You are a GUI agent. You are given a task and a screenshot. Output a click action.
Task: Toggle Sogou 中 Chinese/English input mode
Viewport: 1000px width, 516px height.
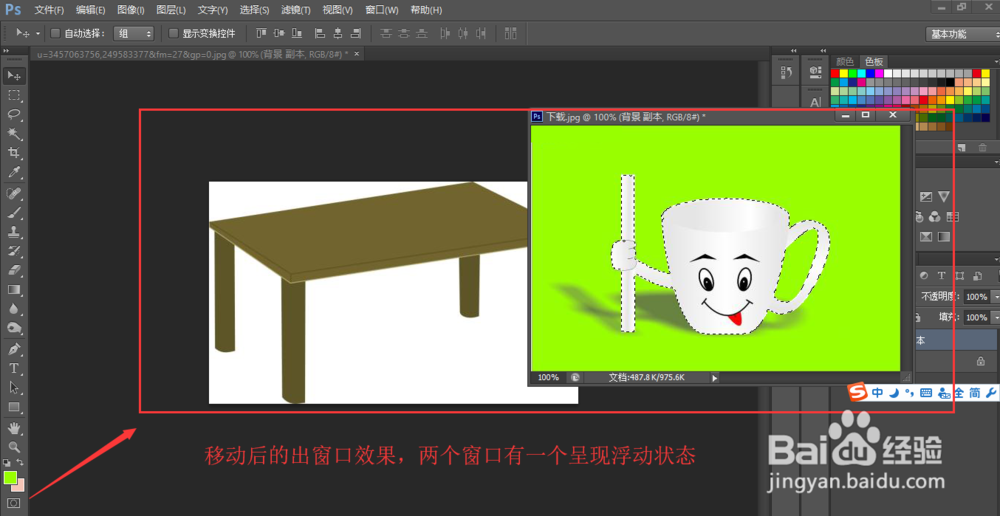pos(878,394)
